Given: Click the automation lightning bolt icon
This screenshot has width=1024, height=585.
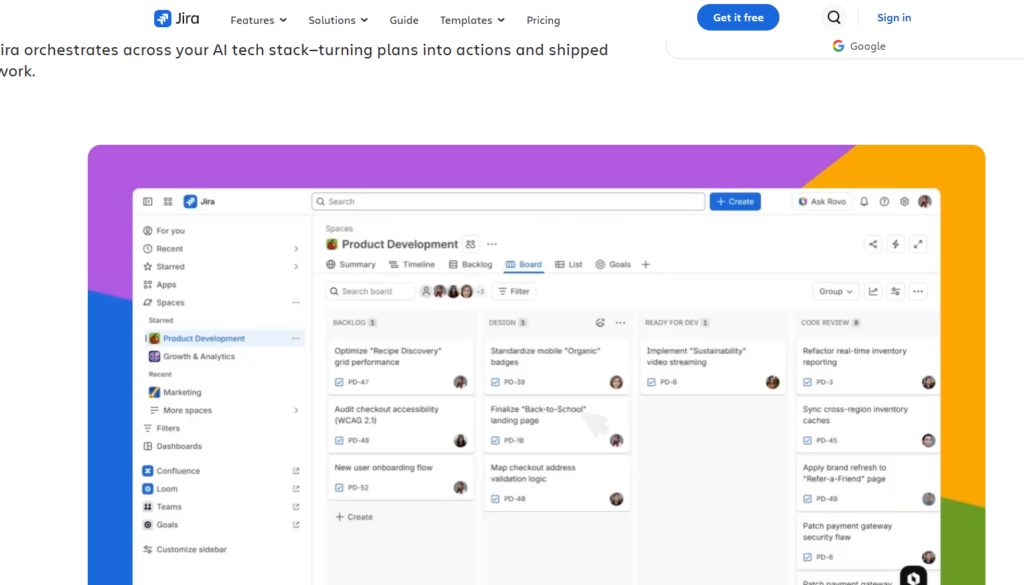Looking at the screenshot, I should point(895,244).
